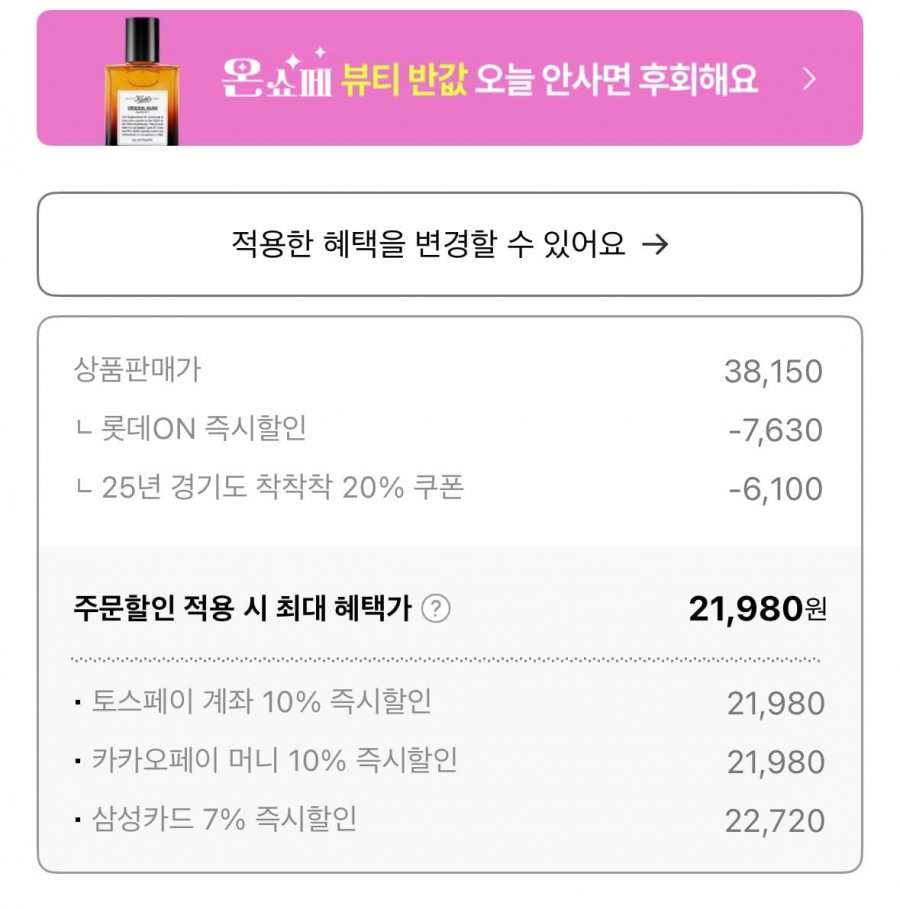Click the 21,980원 maximum benefit price
The width and height of the screenshot is (900, 909).
point(757,609)
